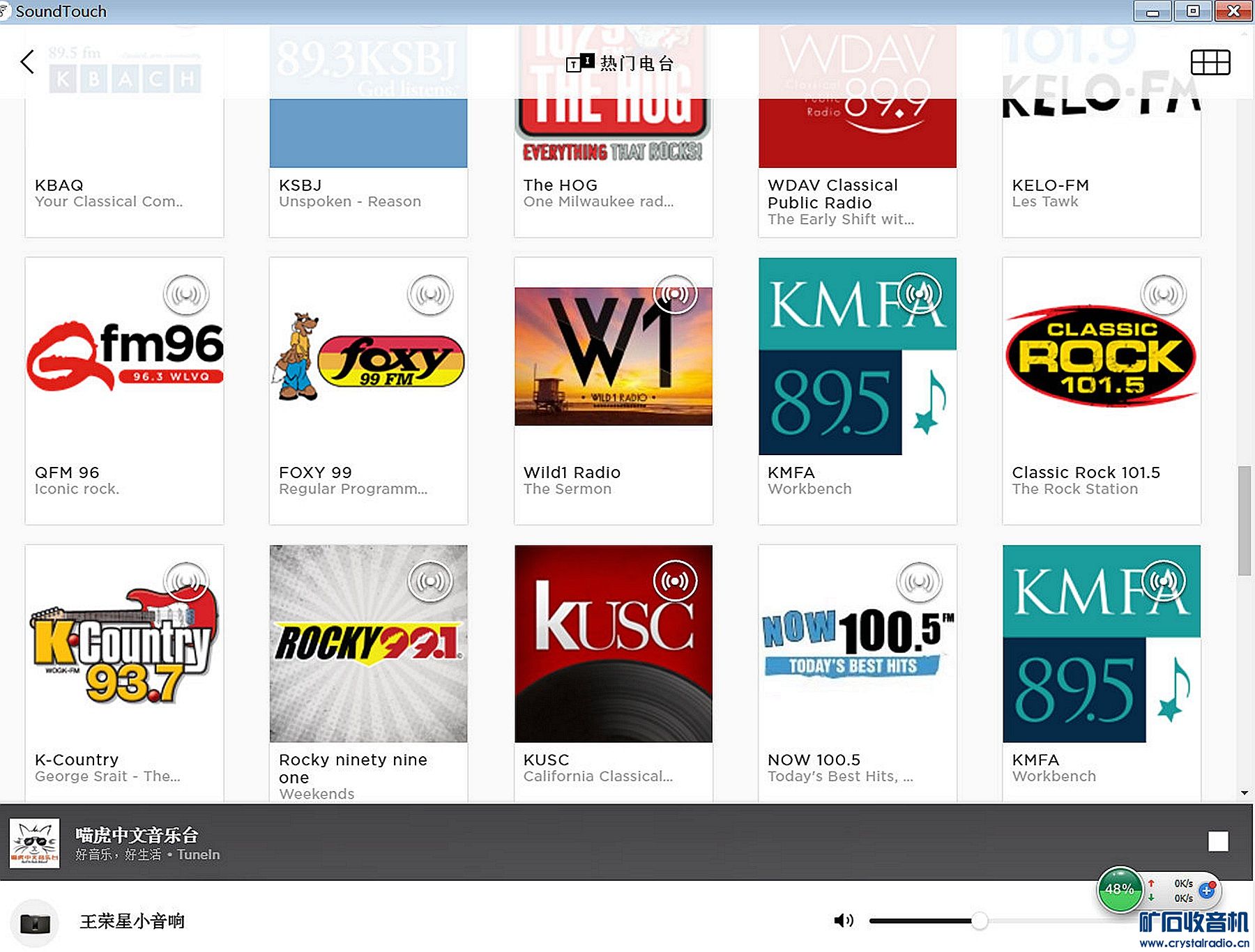
Task: Select WDAV Classical Public Radio title
Action: (x=832, y=194)
